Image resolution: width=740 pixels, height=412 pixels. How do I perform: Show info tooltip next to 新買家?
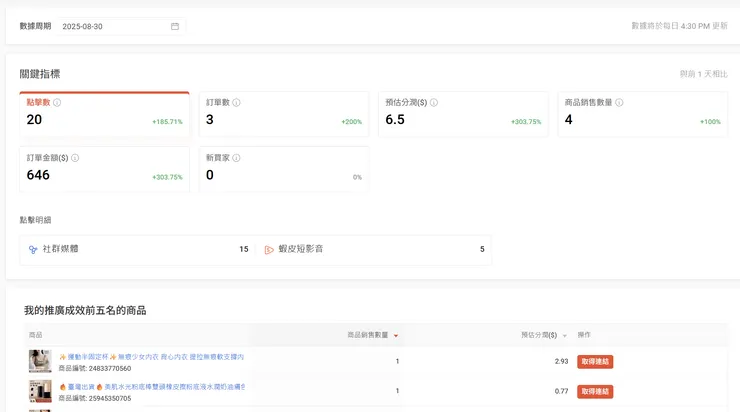tap(236, 158)
